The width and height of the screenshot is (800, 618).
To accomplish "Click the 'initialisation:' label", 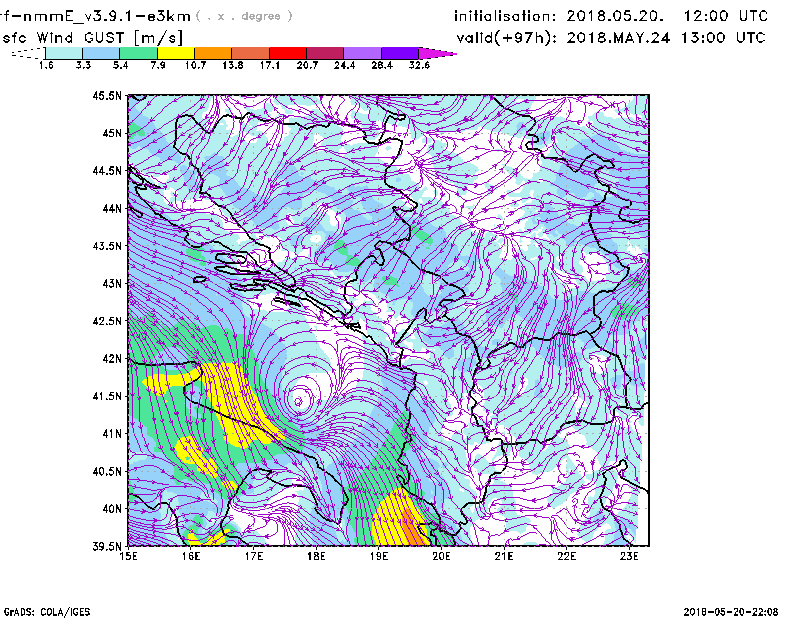I will (505, 16).
